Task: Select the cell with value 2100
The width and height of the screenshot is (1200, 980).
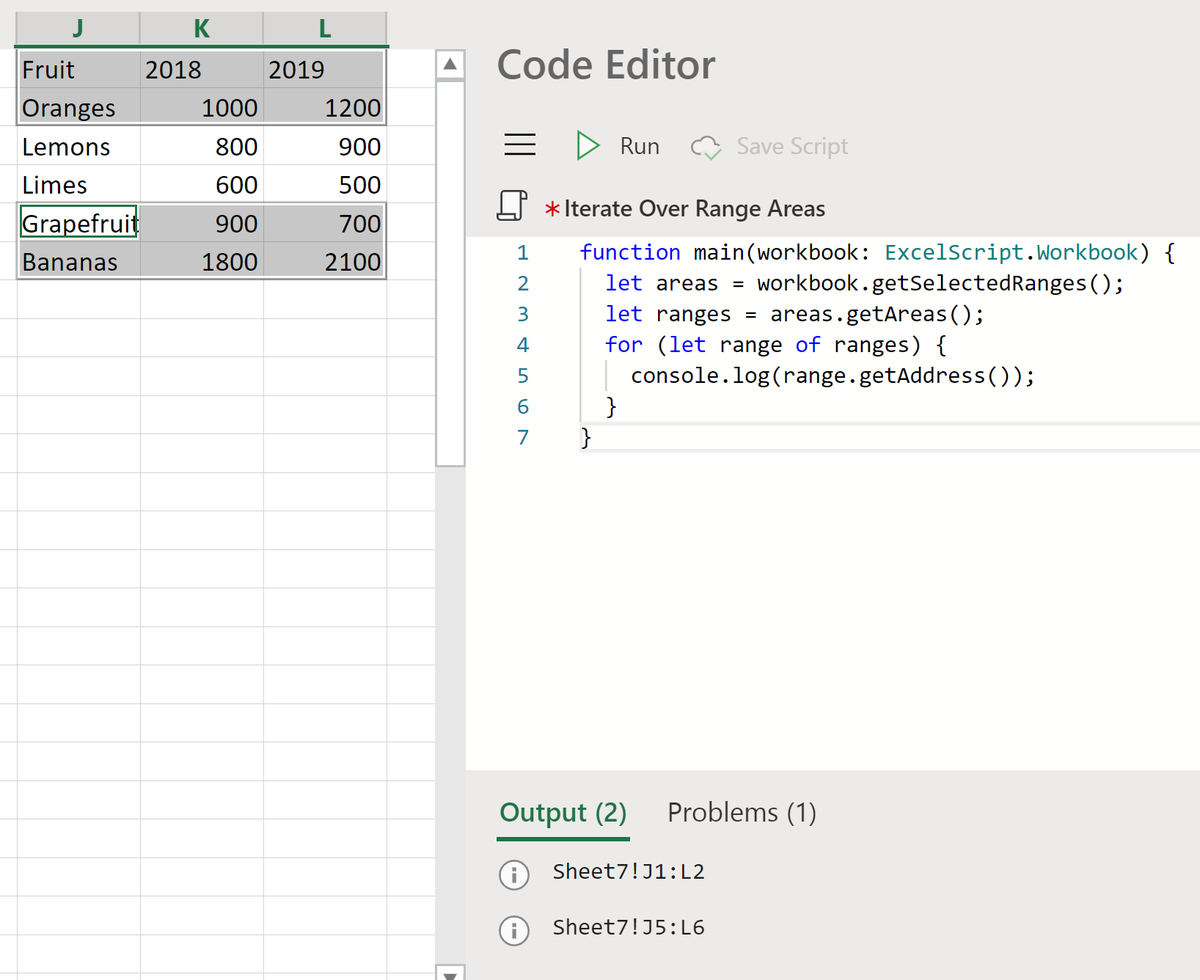Action: [325, 262]
